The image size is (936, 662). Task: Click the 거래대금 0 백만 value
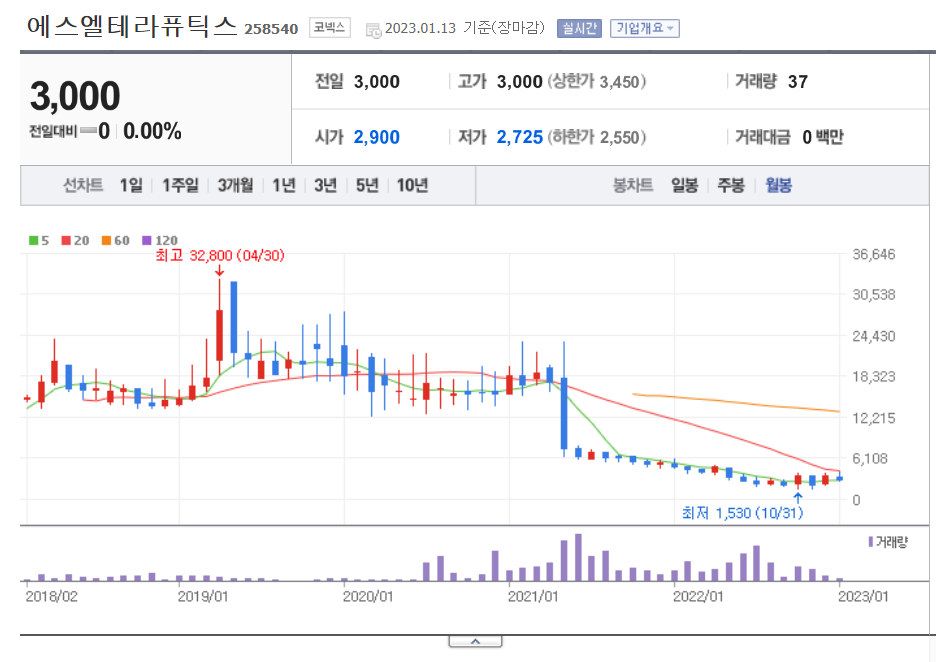823,137
